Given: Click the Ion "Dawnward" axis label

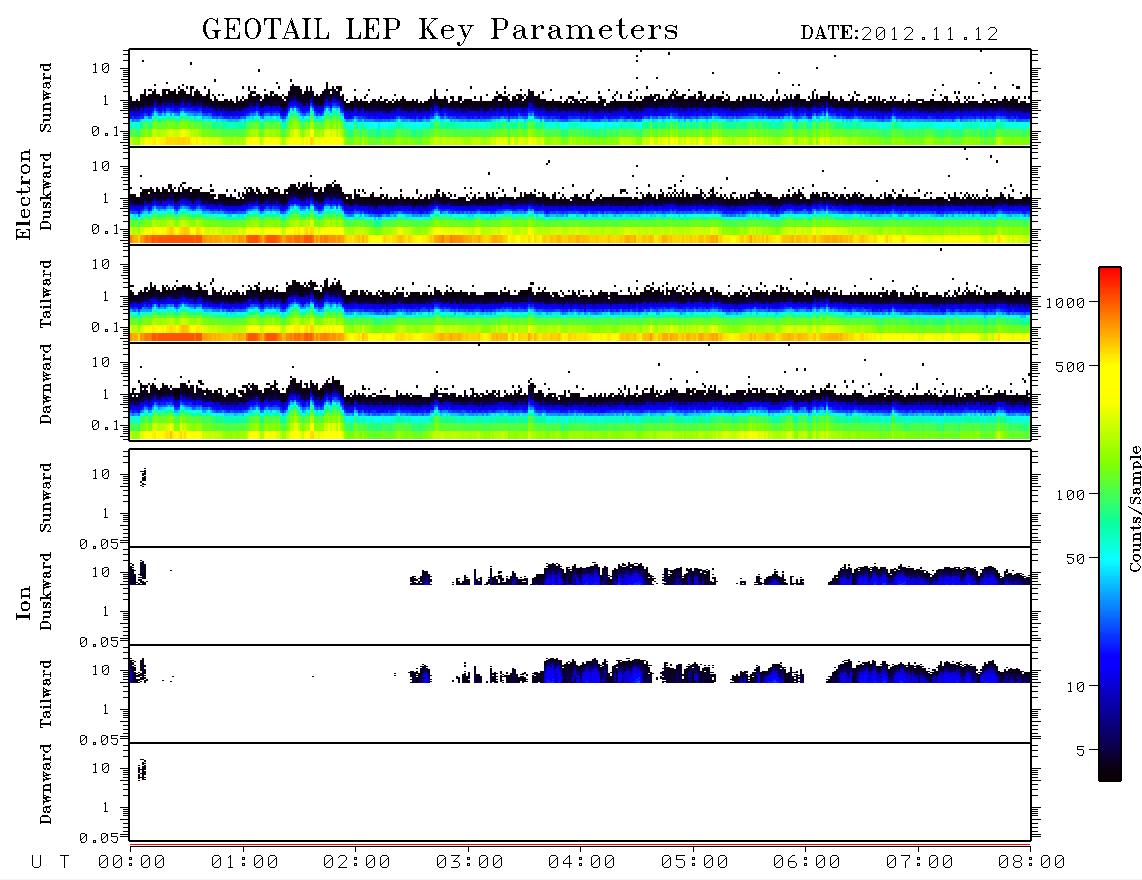Looking at the screenshot, I should (x=45, y=784).
